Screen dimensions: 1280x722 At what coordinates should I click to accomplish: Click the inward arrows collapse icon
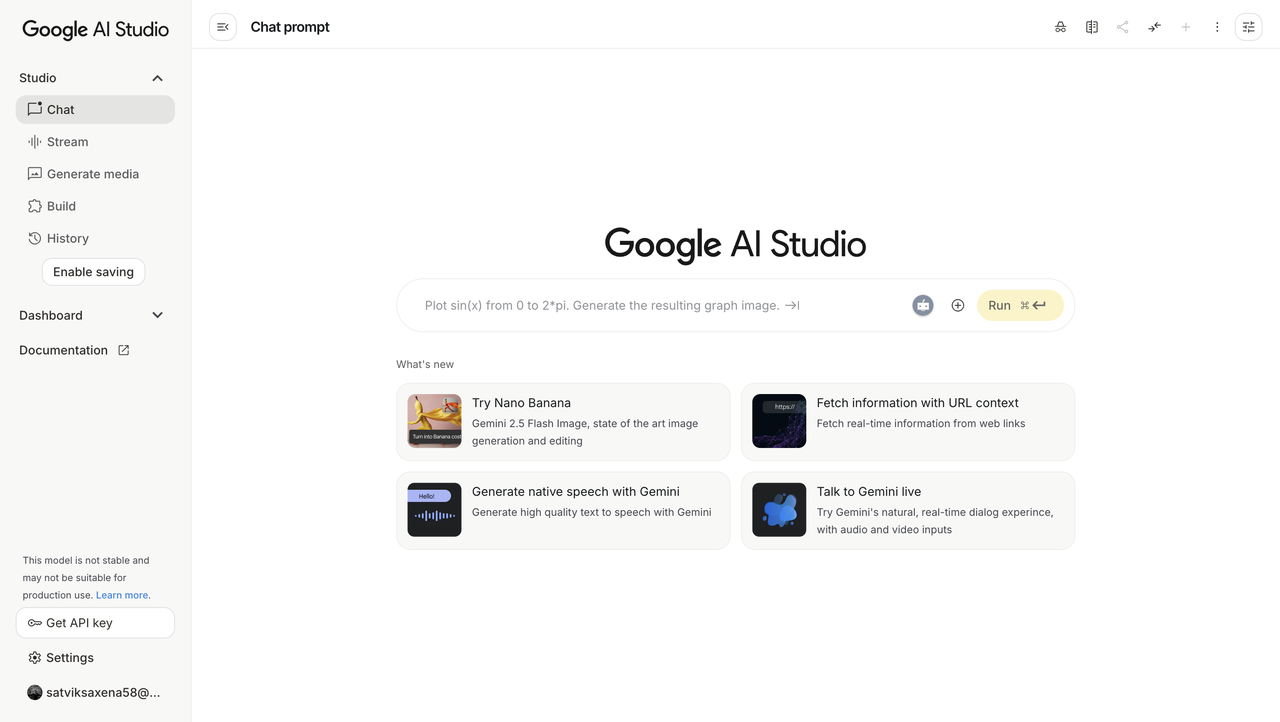[1154, 27]
